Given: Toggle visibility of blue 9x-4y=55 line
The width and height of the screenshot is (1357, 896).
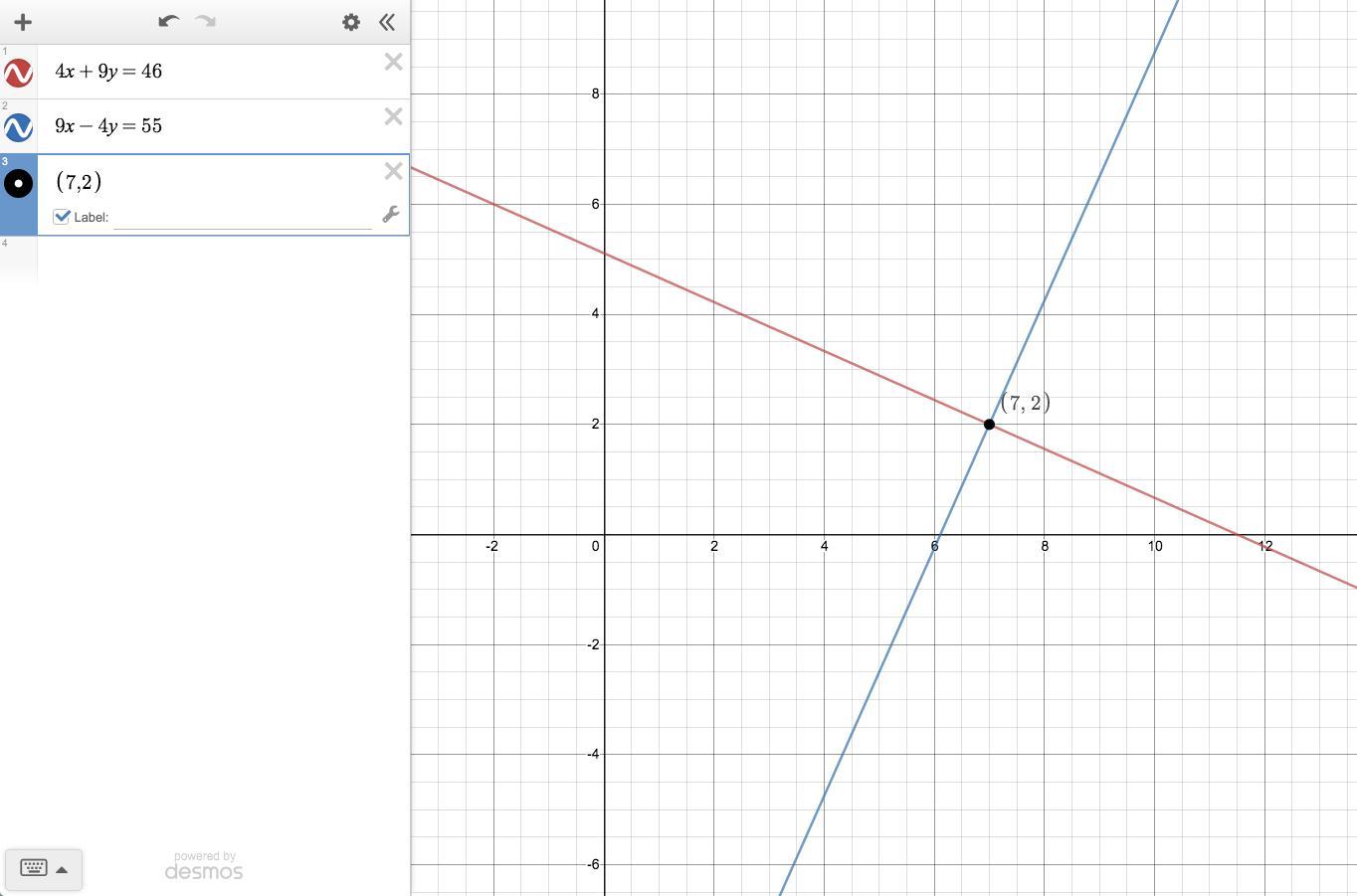Looking at the screenshot, I should click(x=18, y=127).
